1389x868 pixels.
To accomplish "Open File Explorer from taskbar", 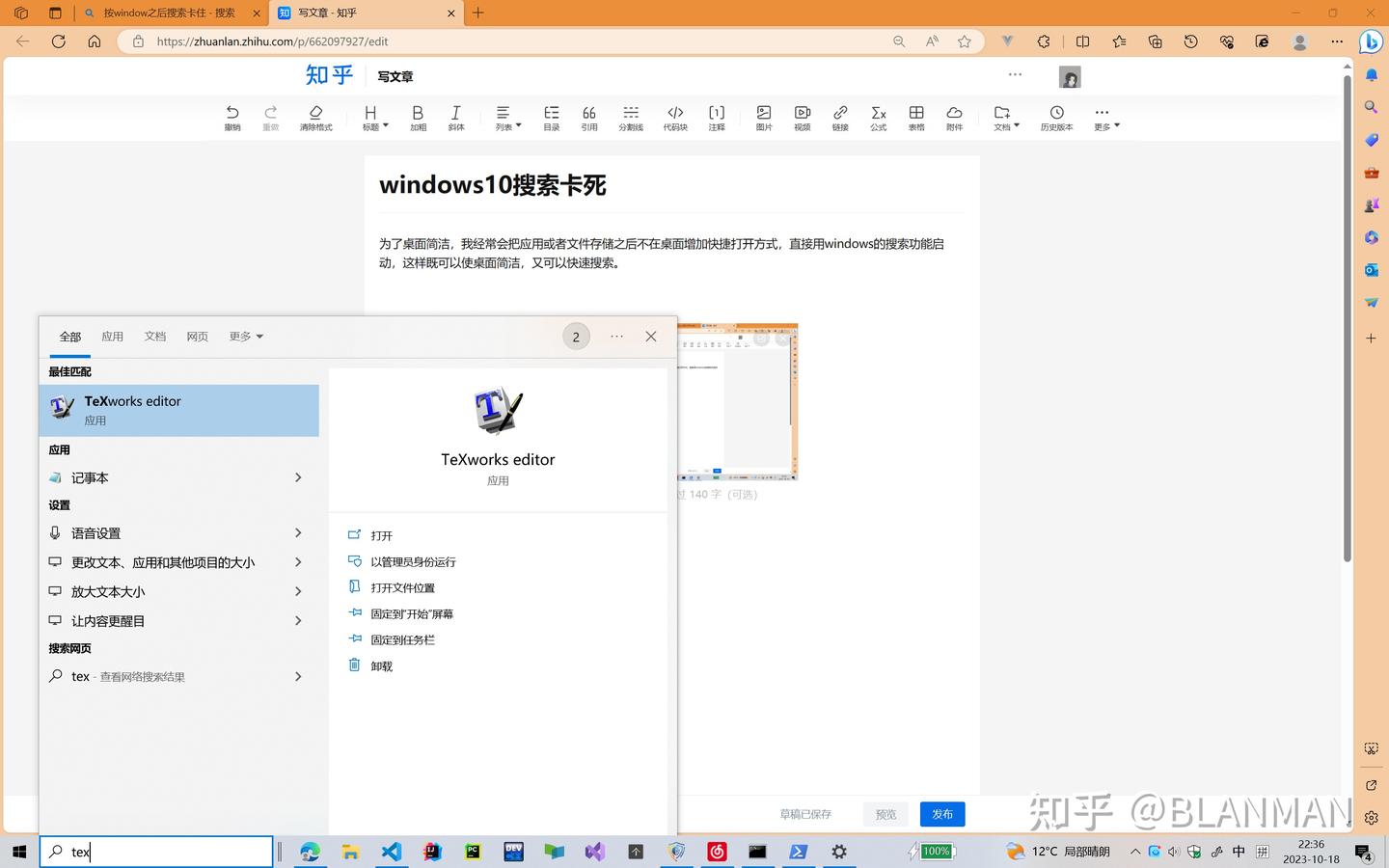I will (x=350, y=852).
